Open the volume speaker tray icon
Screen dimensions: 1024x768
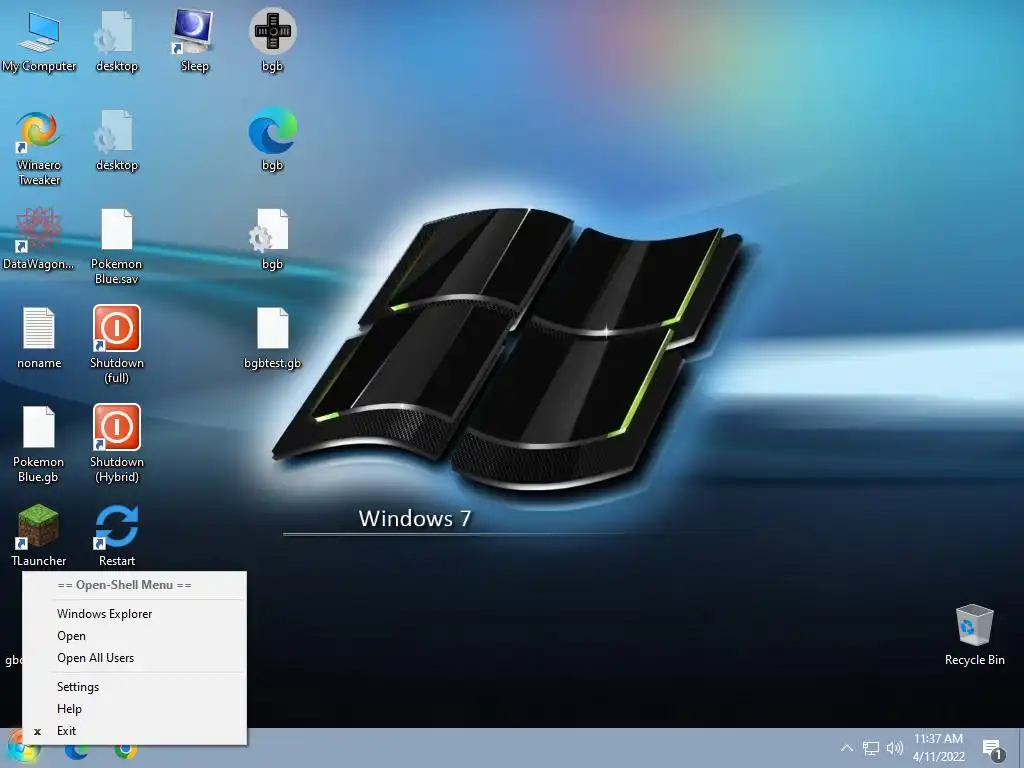[x=895, y=748]
